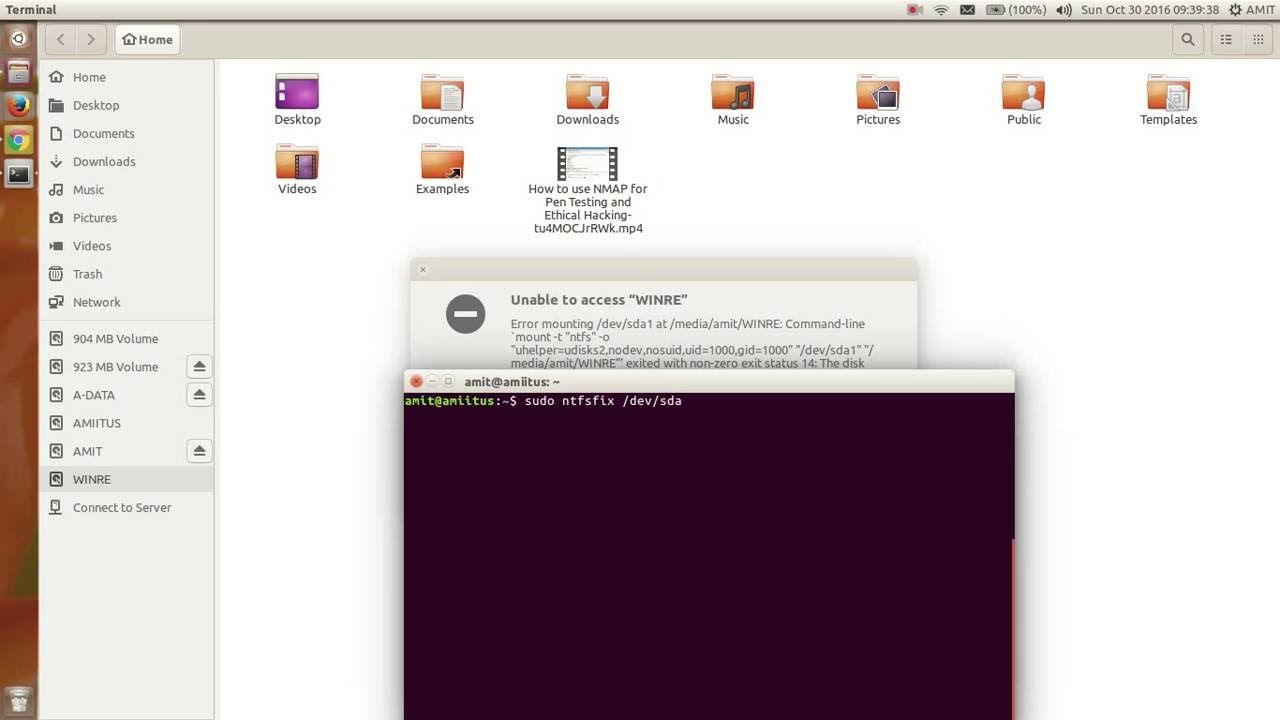This screenshot has height=720, width=1280.
Task: Switch to grid icon view
Action: [1258, 40]
